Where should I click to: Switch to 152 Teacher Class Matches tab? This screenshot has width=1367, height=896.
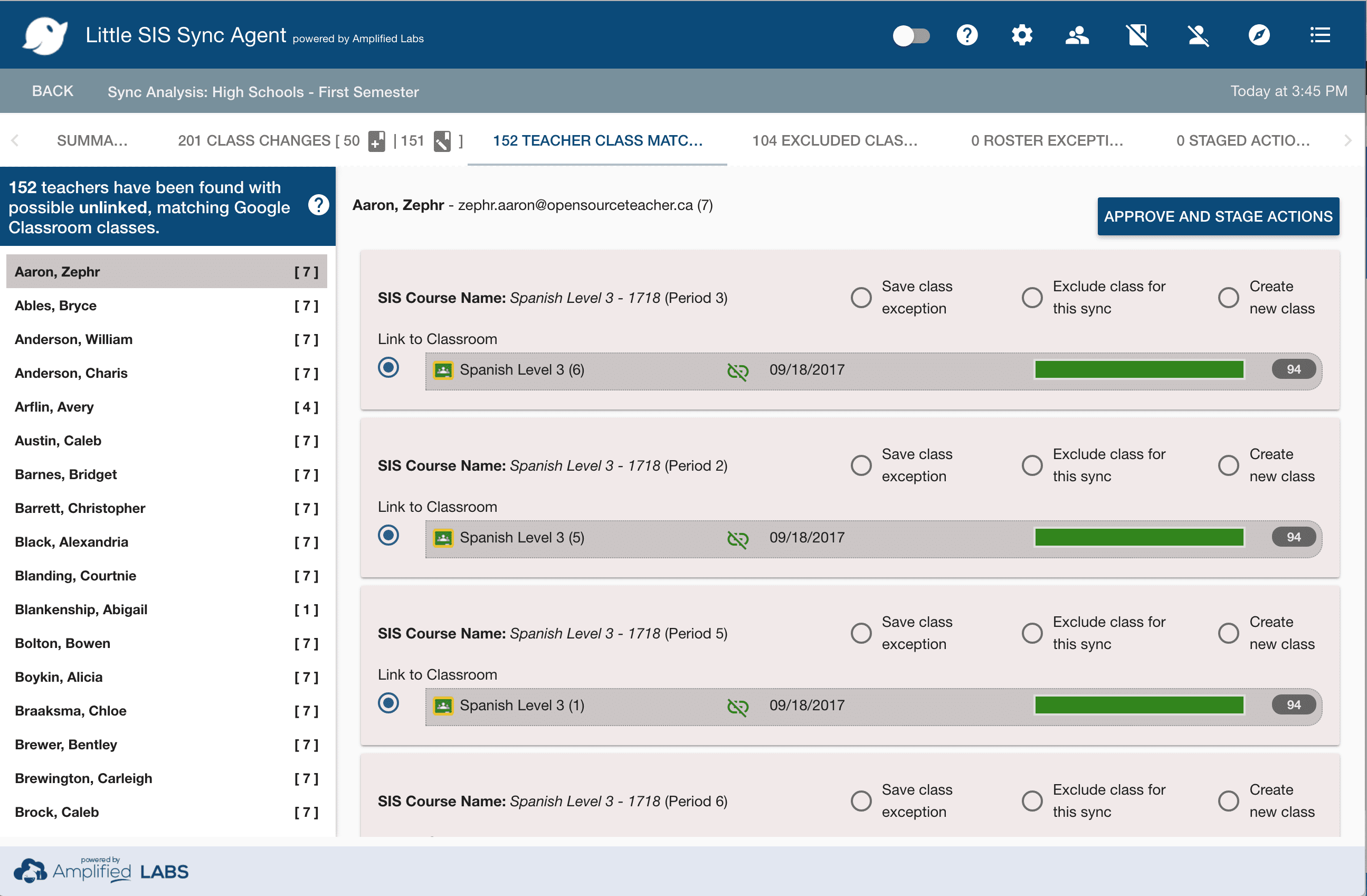(597, 141)
